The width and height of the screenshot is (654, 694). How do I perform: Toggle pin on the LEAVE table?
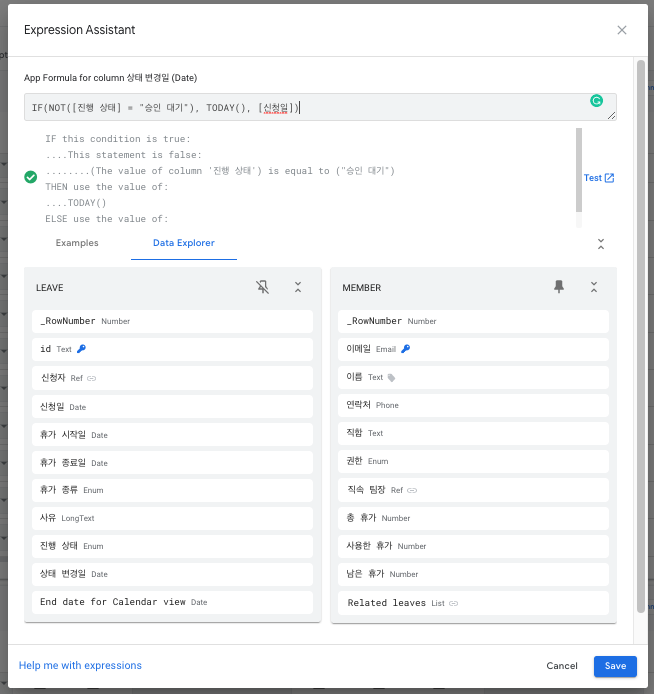(262, 287)
